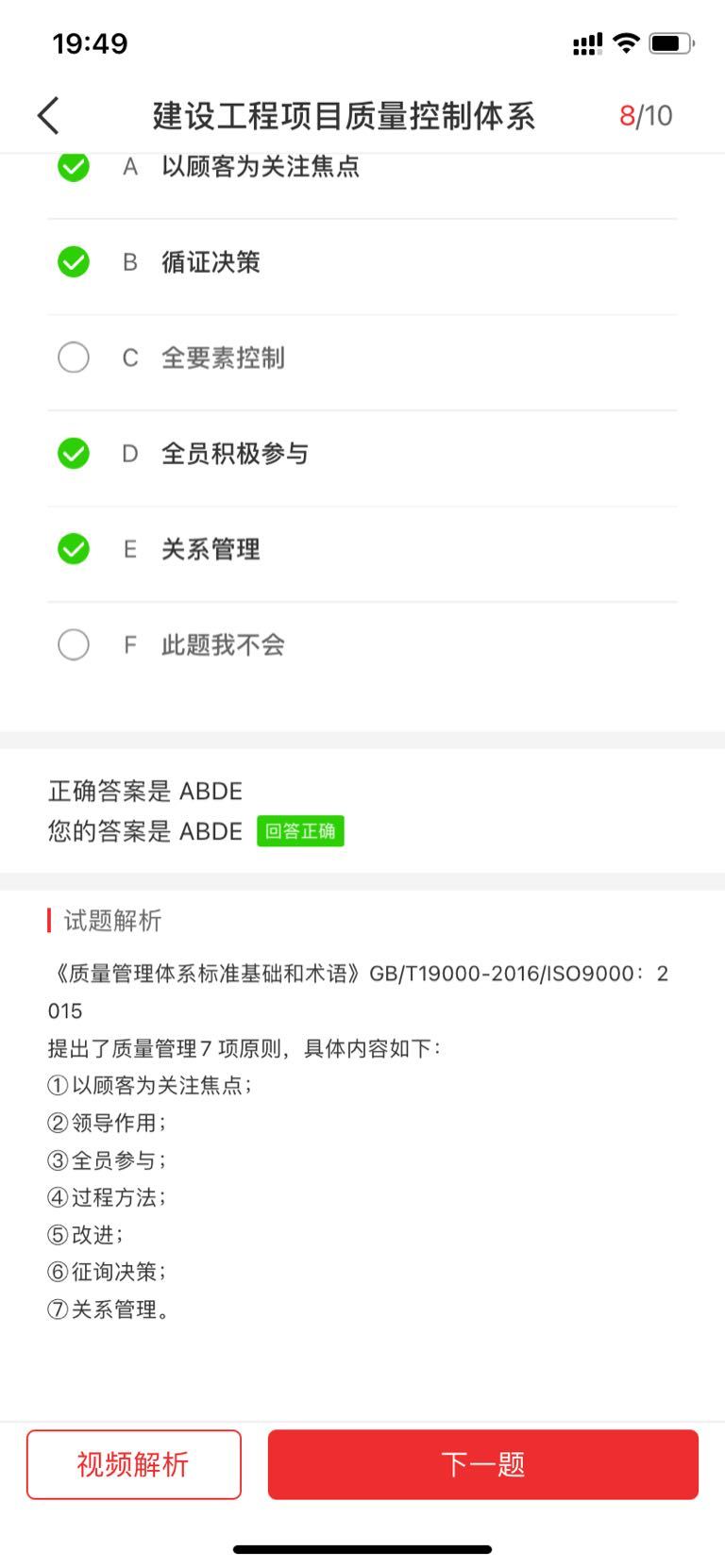Open 视频解析 video explanation

134,1464
